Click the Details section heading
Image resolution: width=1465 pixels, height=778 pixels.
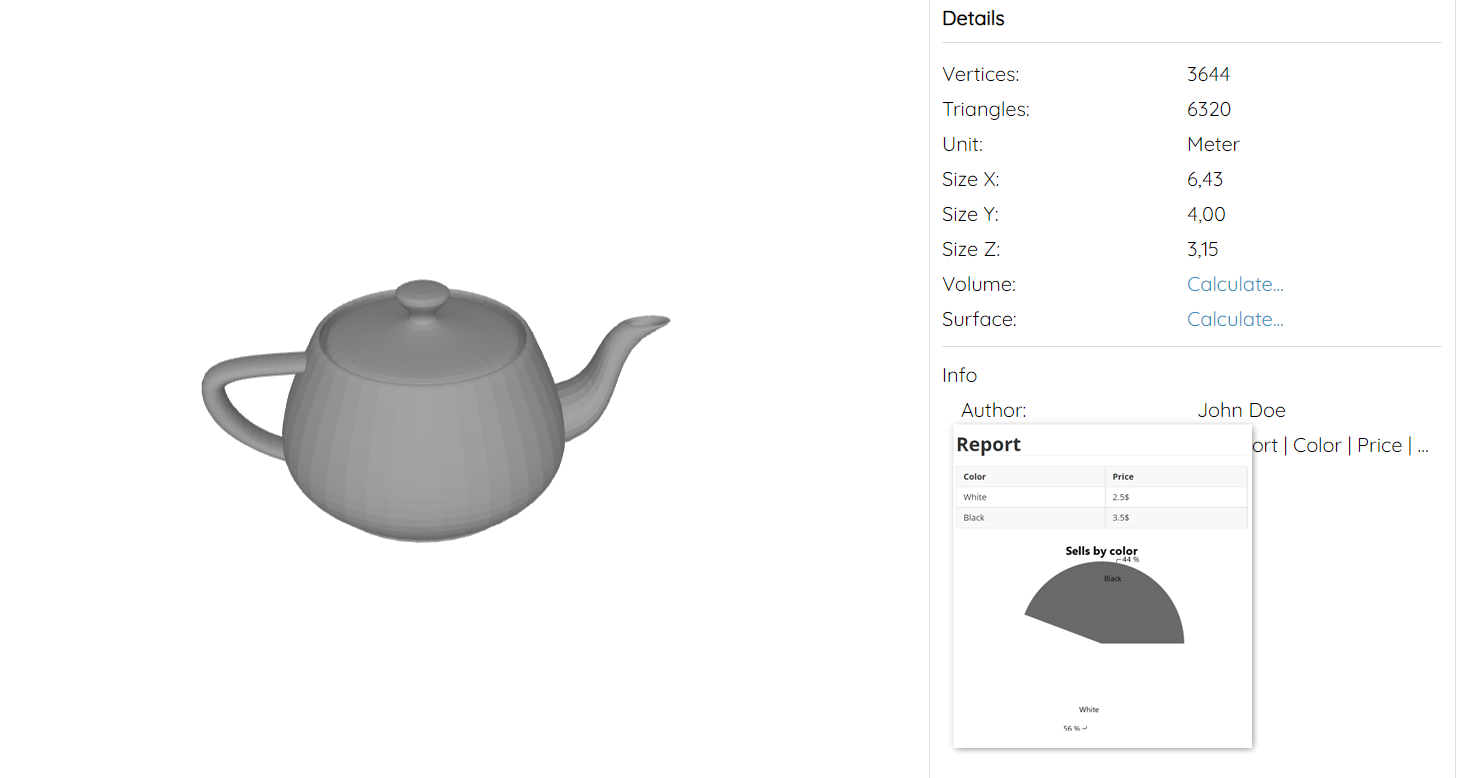click(972, 18)
